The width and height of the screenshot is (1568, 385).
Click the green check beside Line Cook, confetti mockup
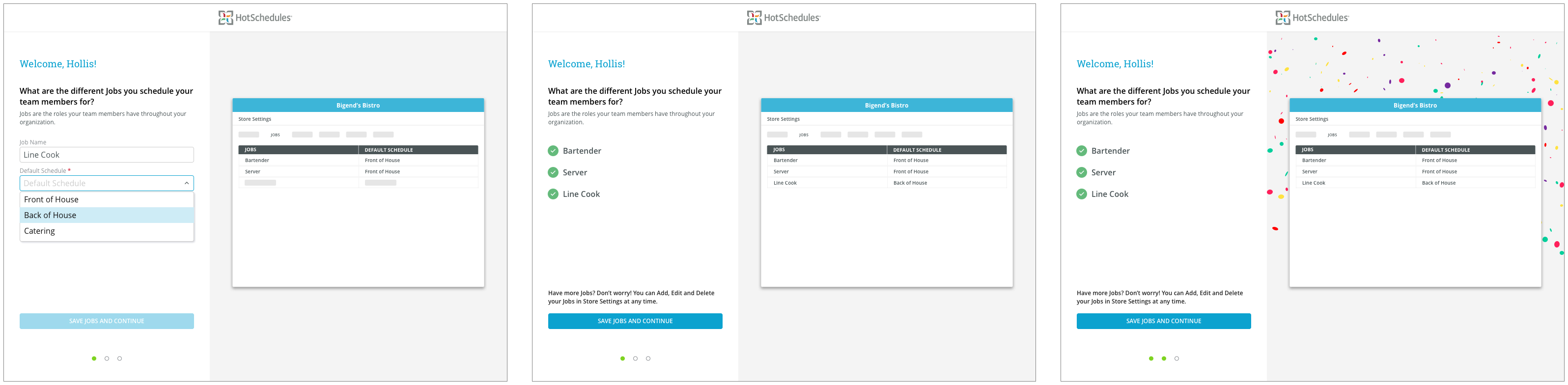1081,194
